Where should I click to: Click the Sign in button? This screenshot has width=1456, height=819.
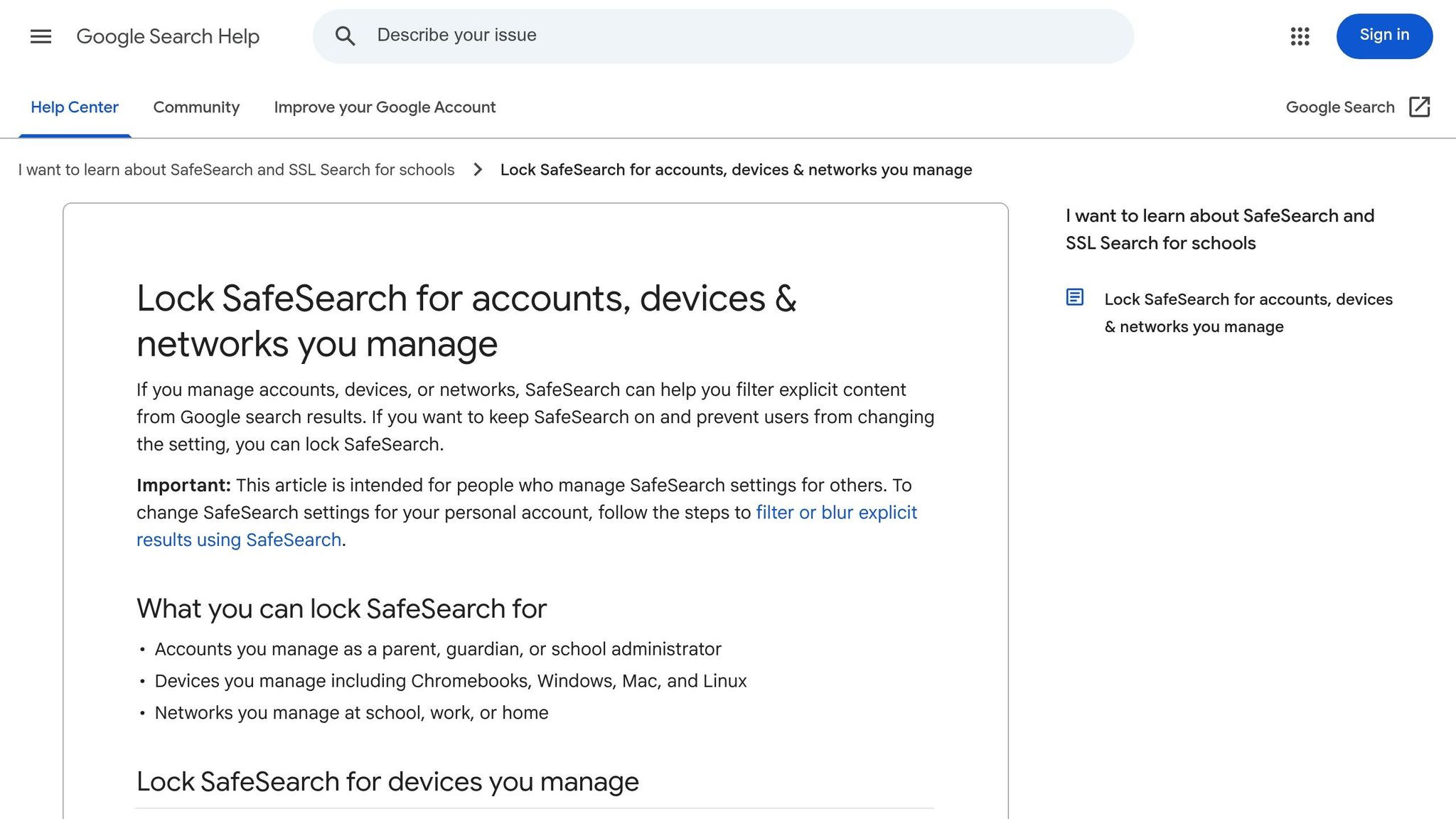click(1384, 36)
